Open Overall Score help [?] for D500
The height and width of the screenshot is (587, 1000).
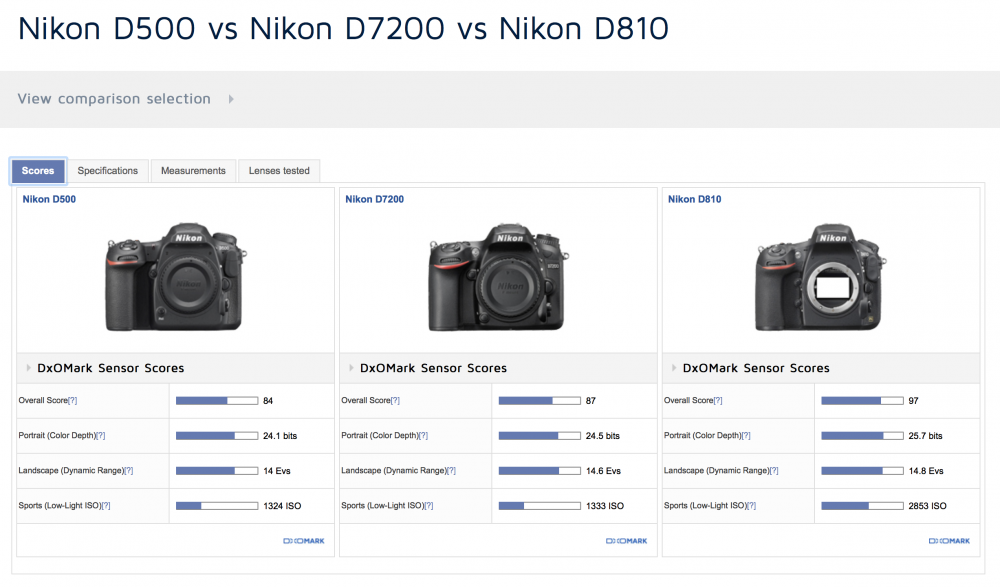[x=73, y=401]
